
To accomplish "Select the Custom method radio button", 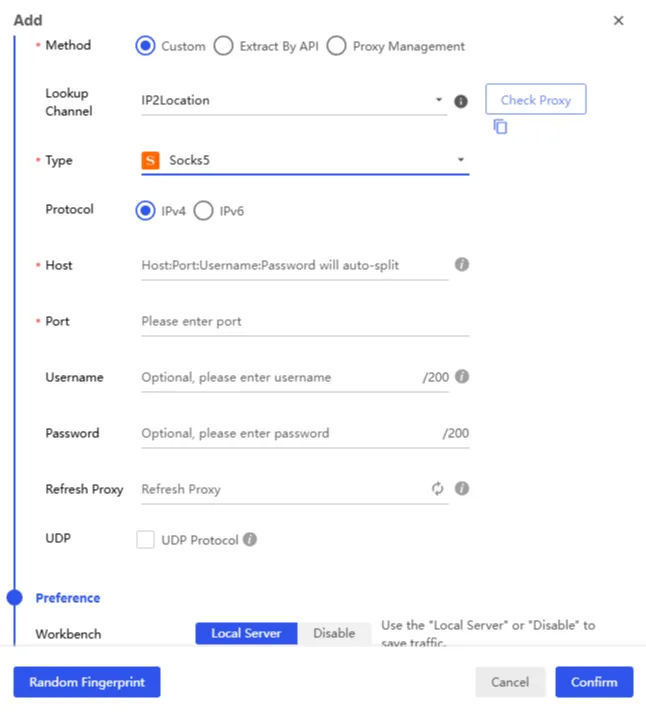I will 145,46.
